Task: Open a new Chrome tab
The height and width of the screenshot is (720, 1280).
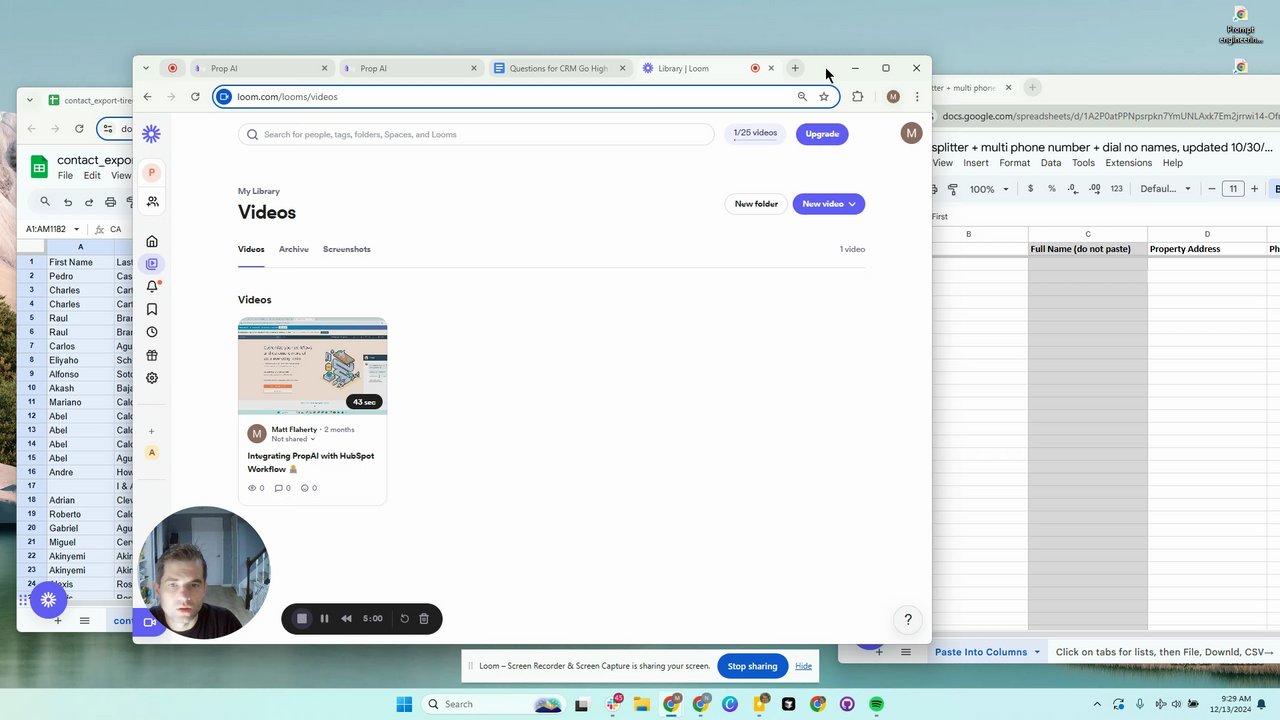Action: point(795,68)
